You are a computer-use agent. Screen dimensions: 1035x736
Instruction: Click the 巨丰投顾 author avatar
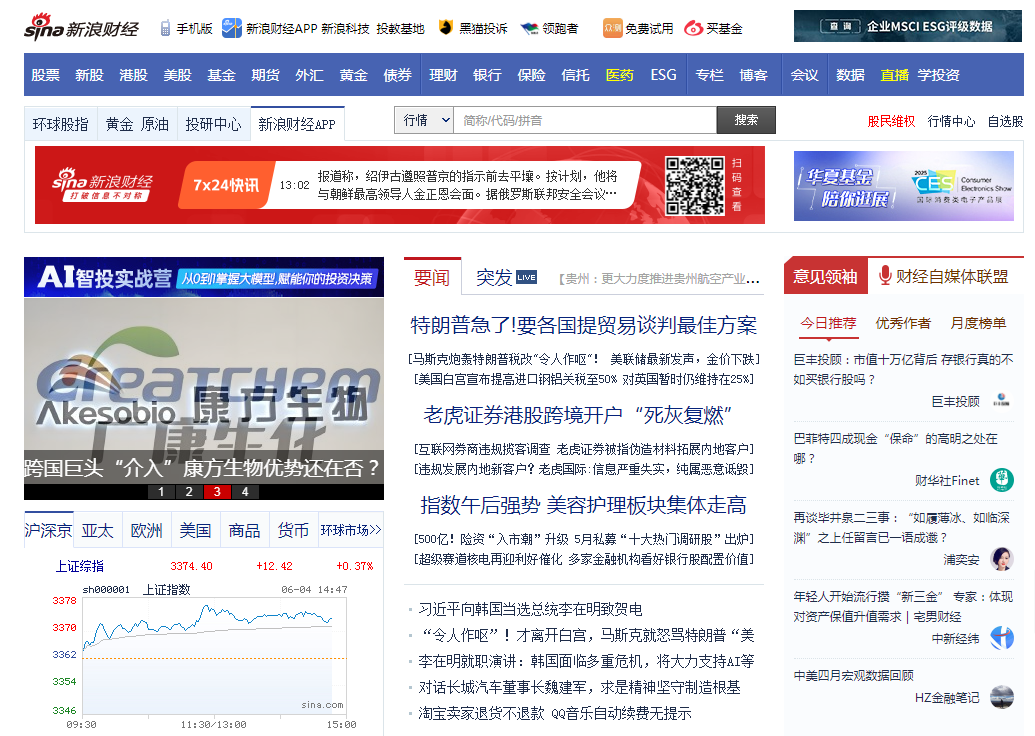pyautogui.click(x=1001, y=400)
